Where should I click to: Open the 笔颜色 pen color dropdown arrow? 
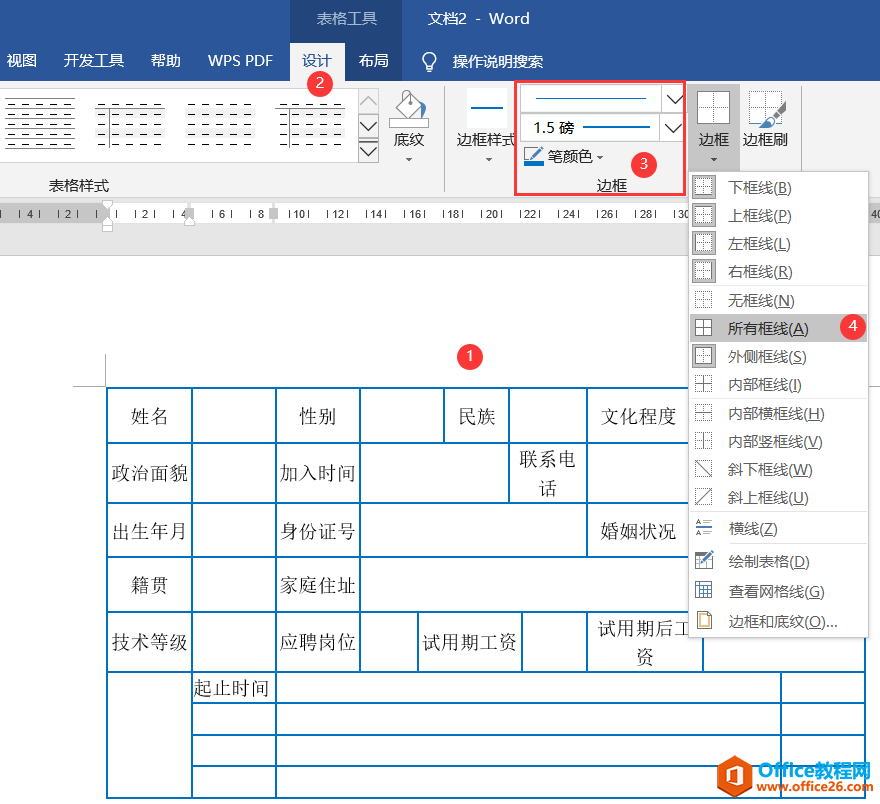tap(600, 157)
